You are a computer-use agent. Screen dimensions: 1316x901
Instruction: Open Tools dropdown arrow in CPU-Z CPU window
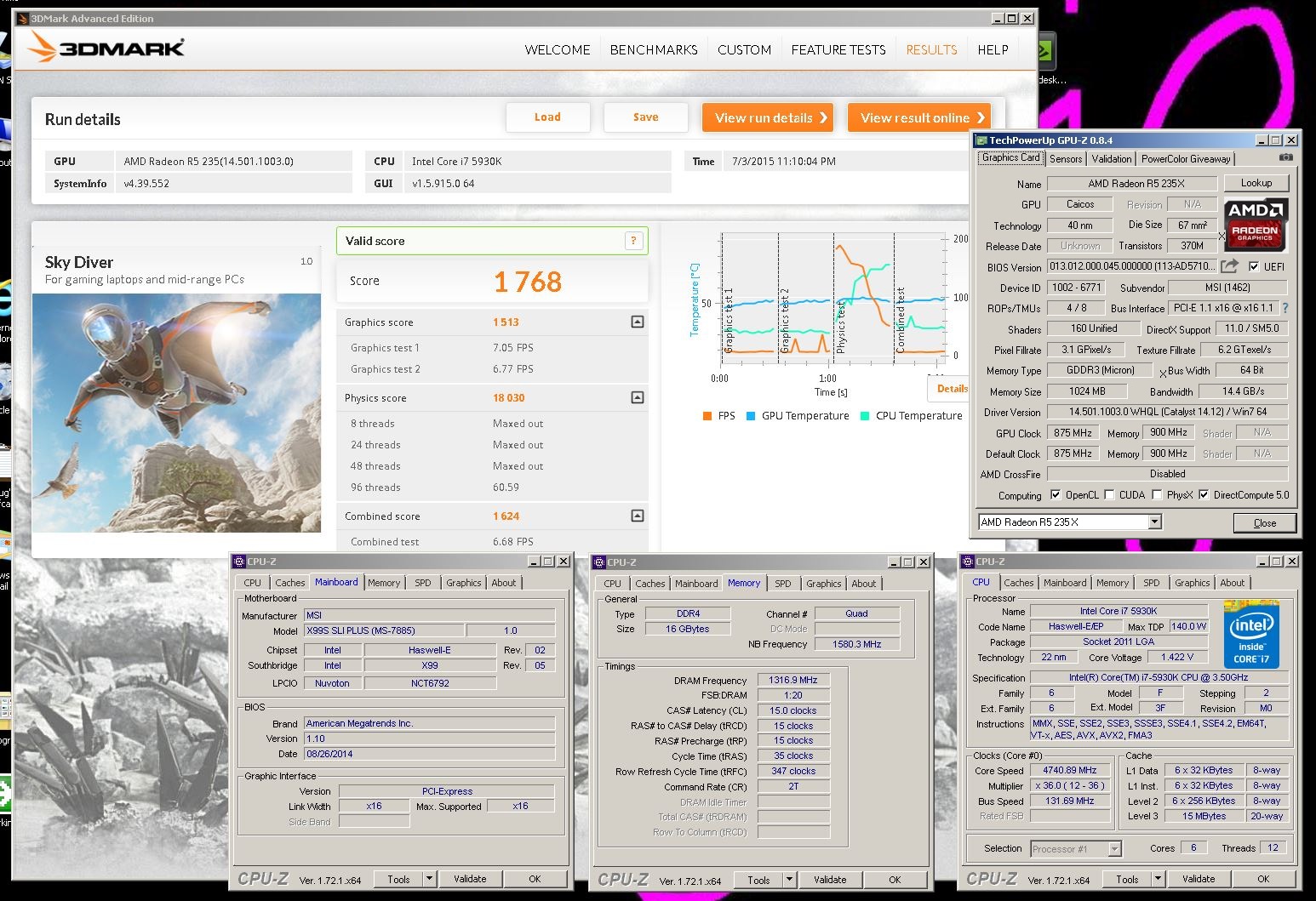pos(1158,879)
